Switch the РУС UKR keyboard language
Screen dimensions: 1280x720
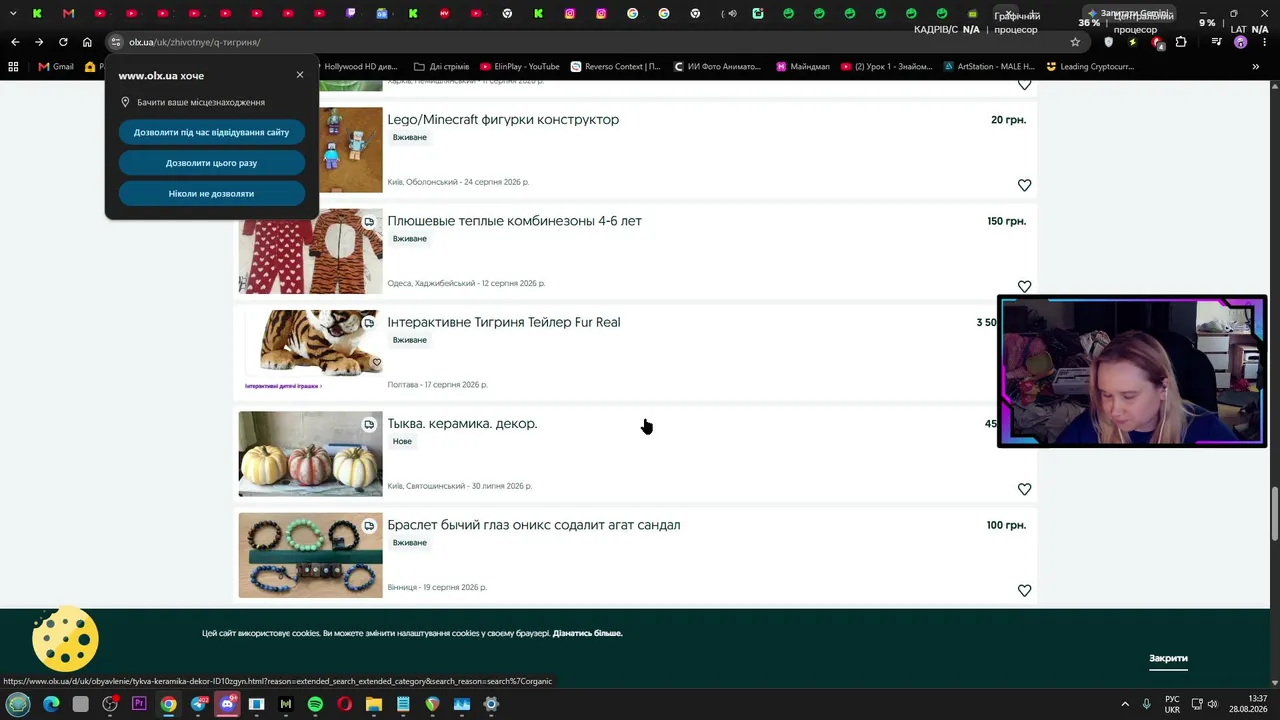click(x=1172, y=704)
